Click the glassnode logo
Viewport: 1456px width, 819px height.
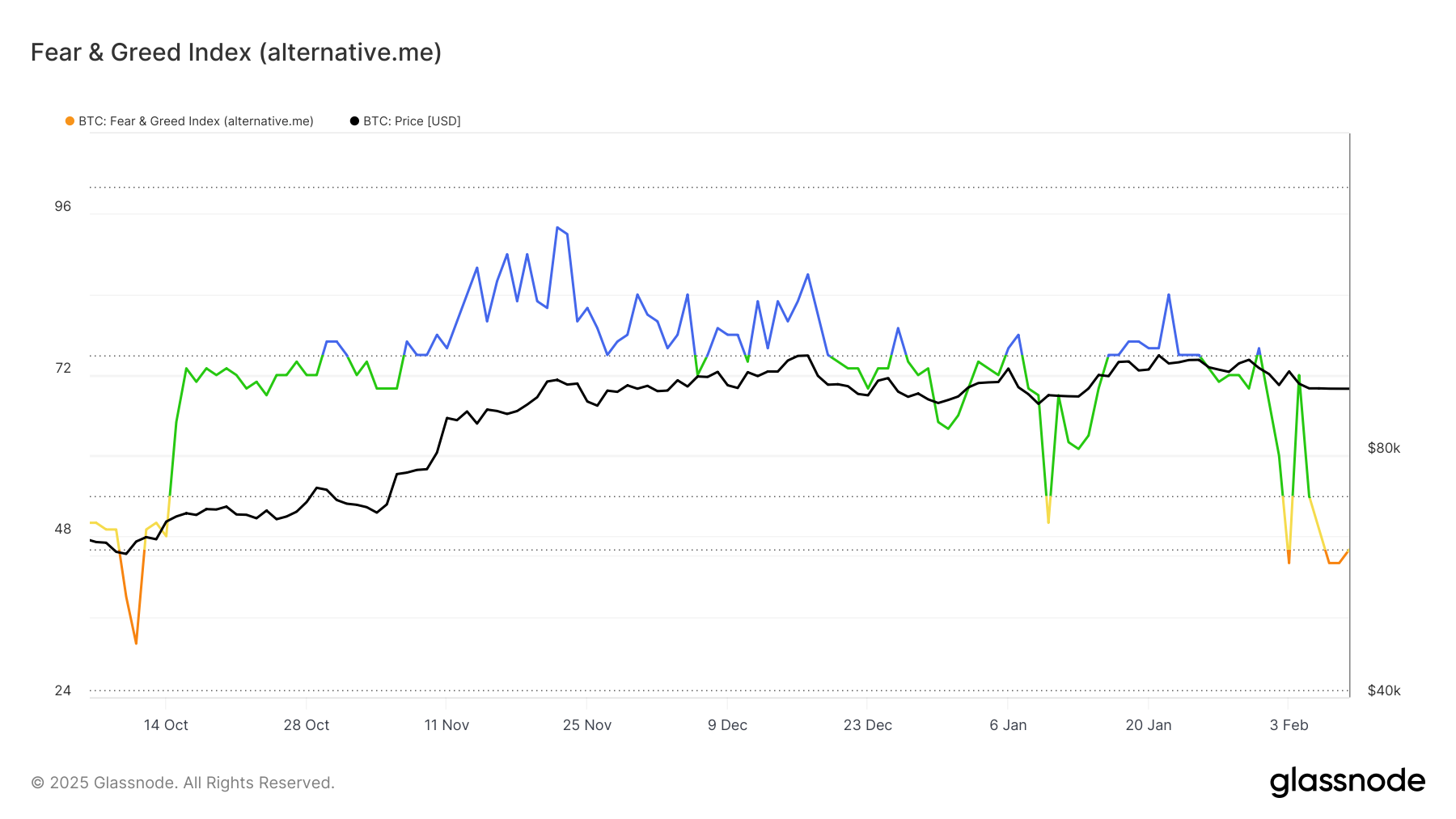(1347, 782)
